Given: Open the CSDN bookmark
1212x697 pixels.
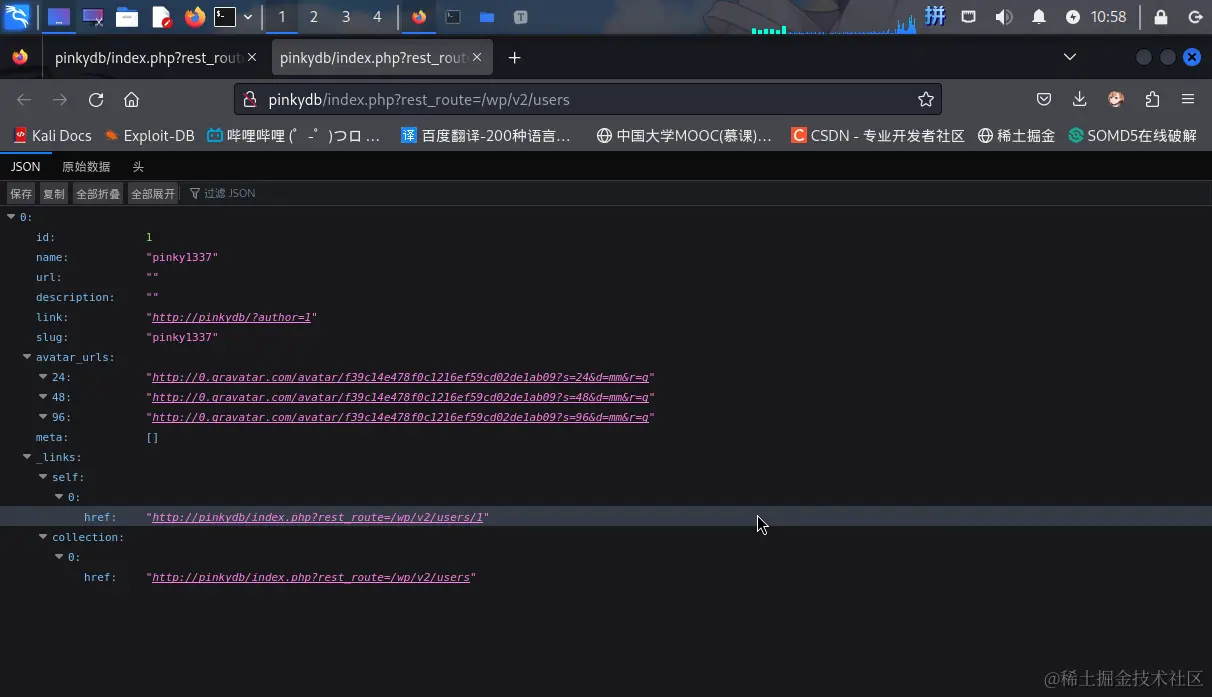Looking at the screenshot, I should [x=877, y=135].
